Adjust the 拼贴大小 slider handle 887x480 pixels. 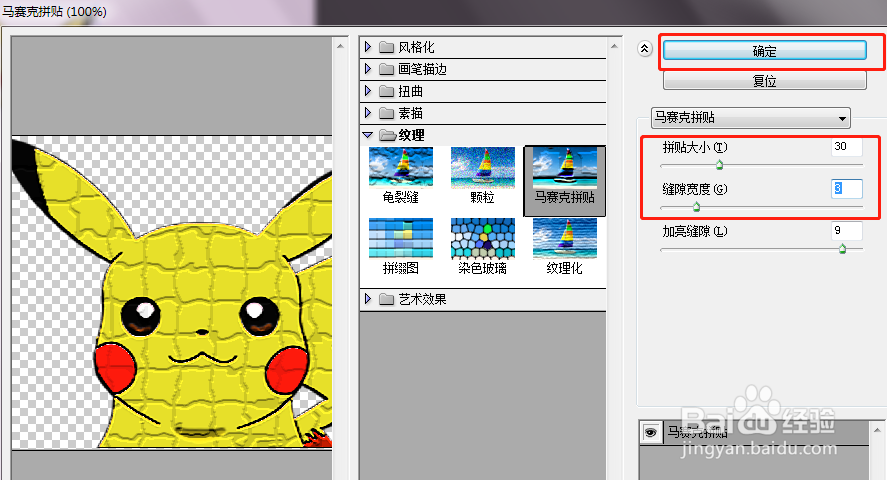coord(720,165)
